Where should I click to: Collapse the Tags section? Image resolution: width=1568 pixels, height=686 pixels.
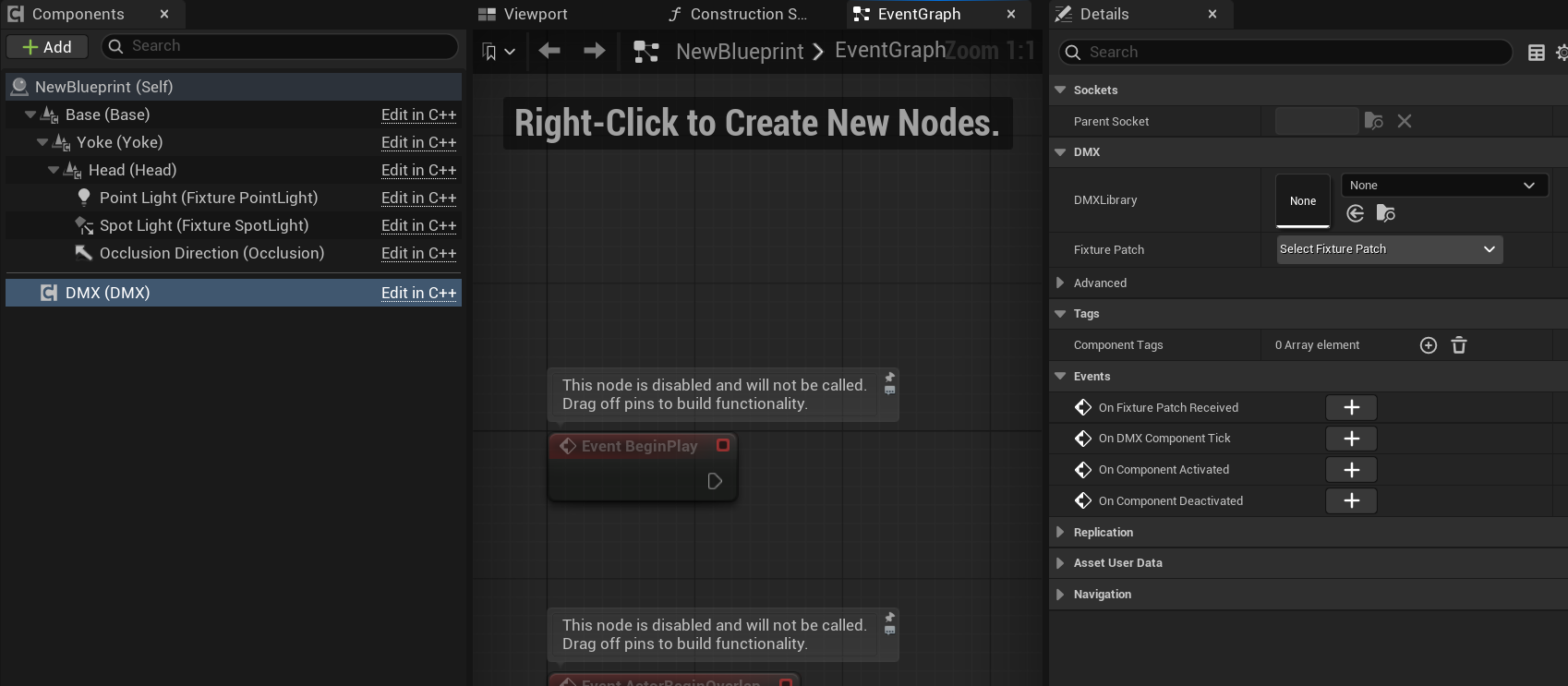point(1060,314)
